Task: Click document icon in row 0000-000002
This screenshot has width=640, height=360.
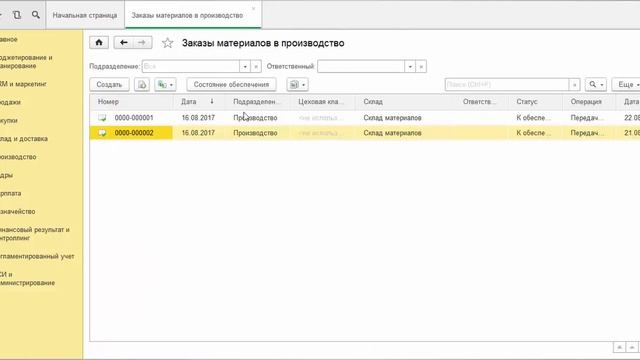Action: (x=102, y=133)
